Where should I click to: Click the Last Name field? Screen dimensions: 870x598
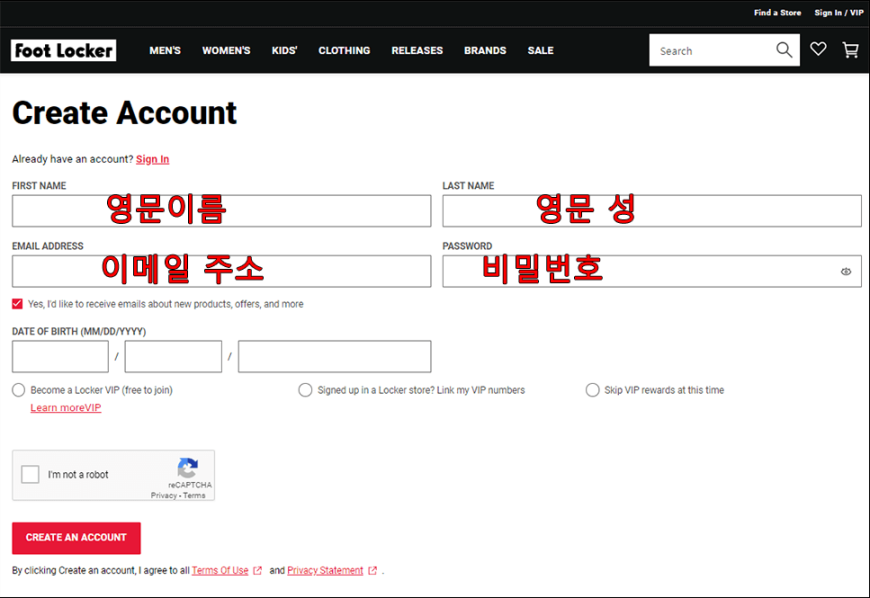click(652, 211)
